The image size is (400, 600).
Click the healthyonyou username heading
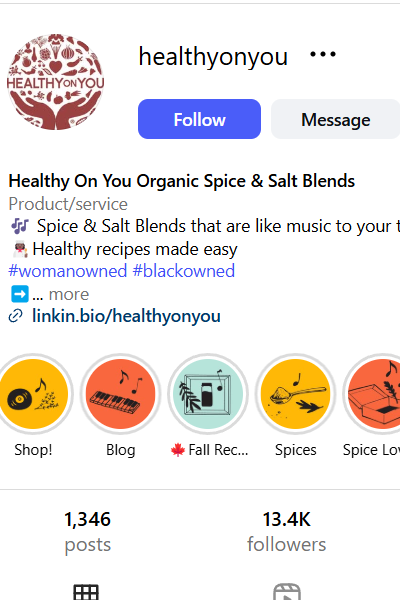click(213, 57)
